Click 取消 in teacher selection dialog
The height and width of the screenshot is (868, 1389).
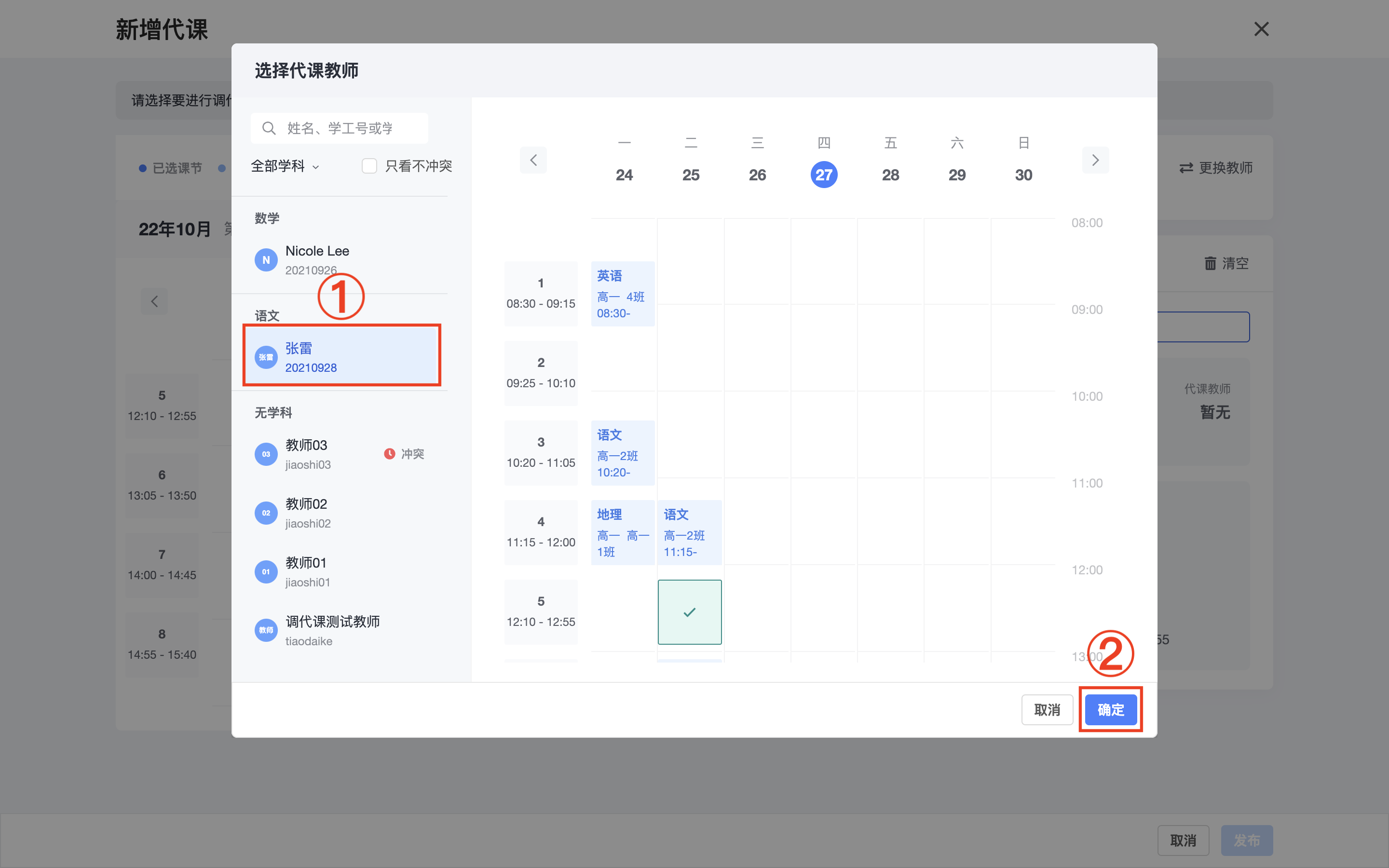(1047, 709)
